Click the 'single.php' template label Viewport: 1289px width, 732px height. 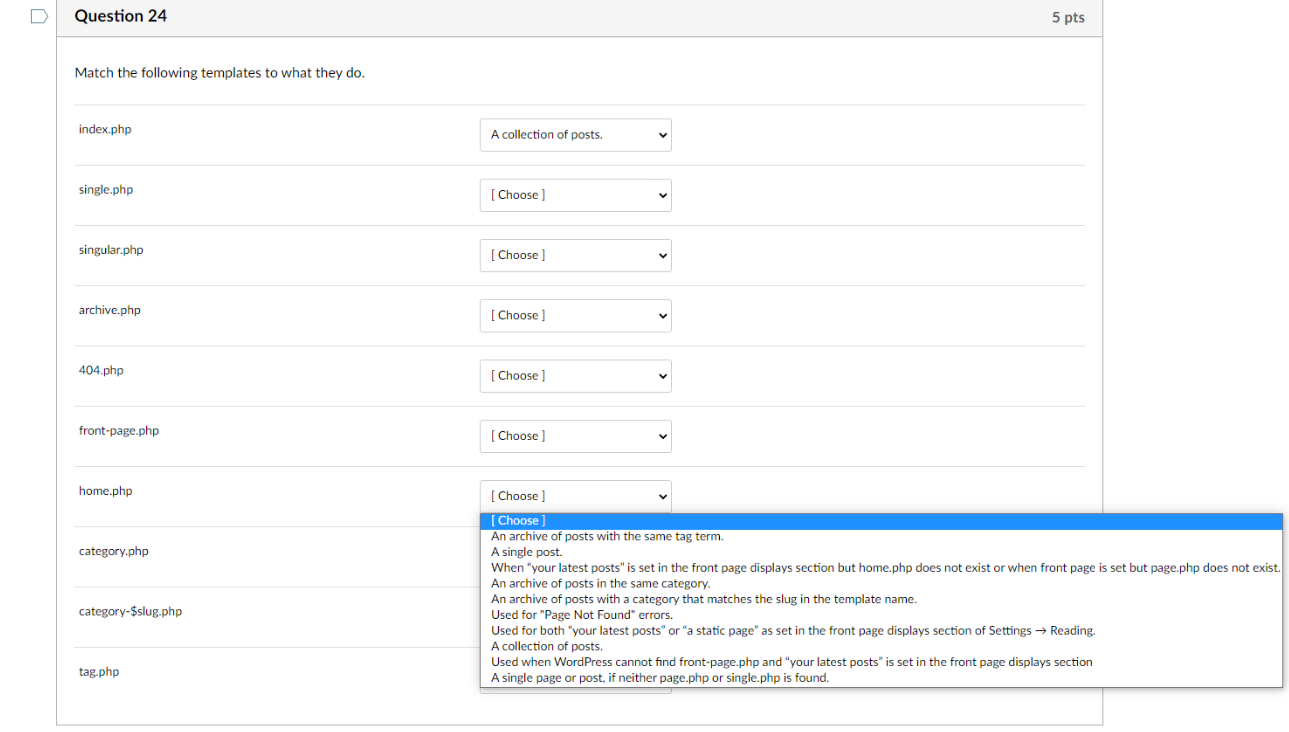[x=106, y=190]
